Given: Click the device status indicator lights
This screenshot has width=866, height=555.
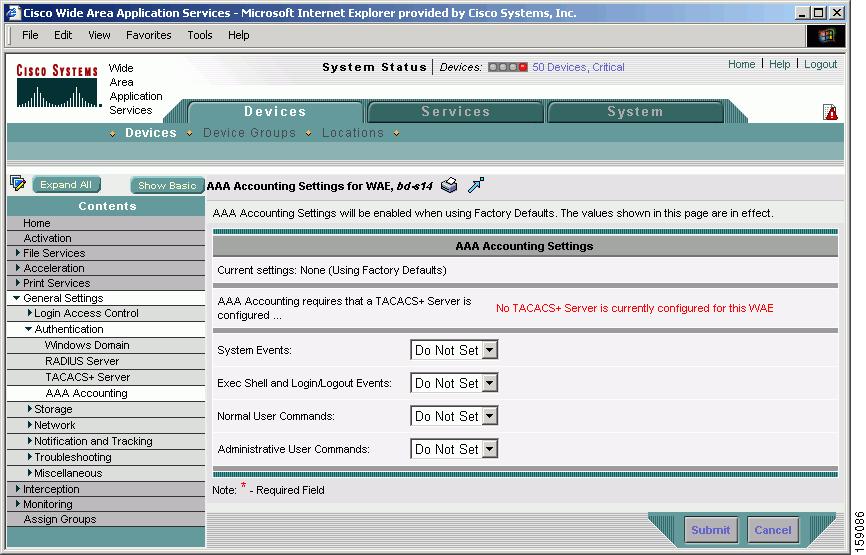Looking at the screenshot, I should pos(508,67).
